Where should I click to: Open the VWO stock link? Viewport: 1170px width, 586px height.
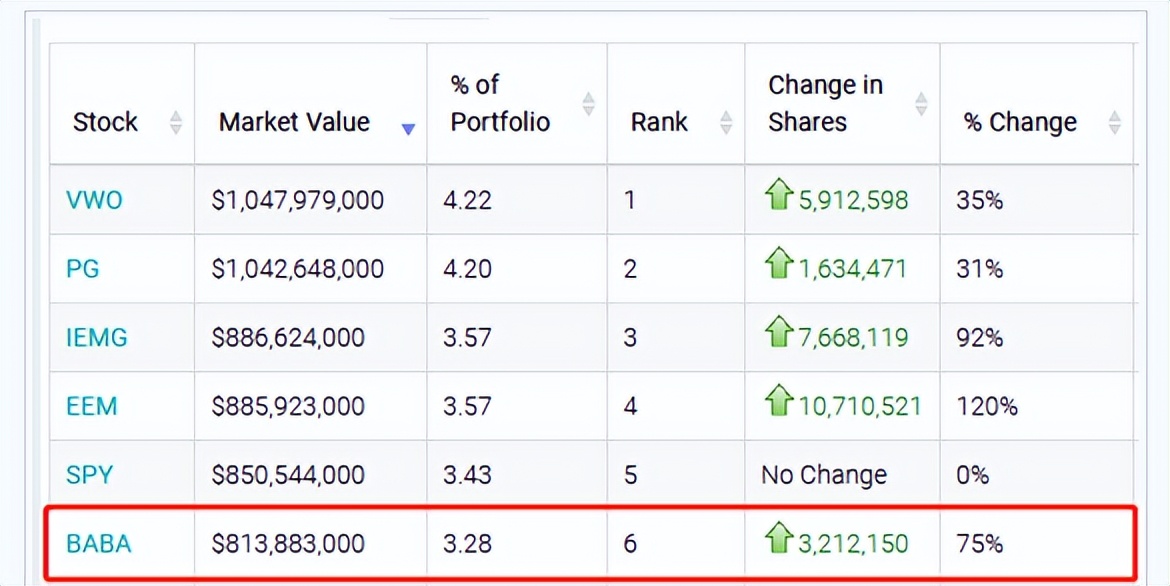tap(94, 200)
